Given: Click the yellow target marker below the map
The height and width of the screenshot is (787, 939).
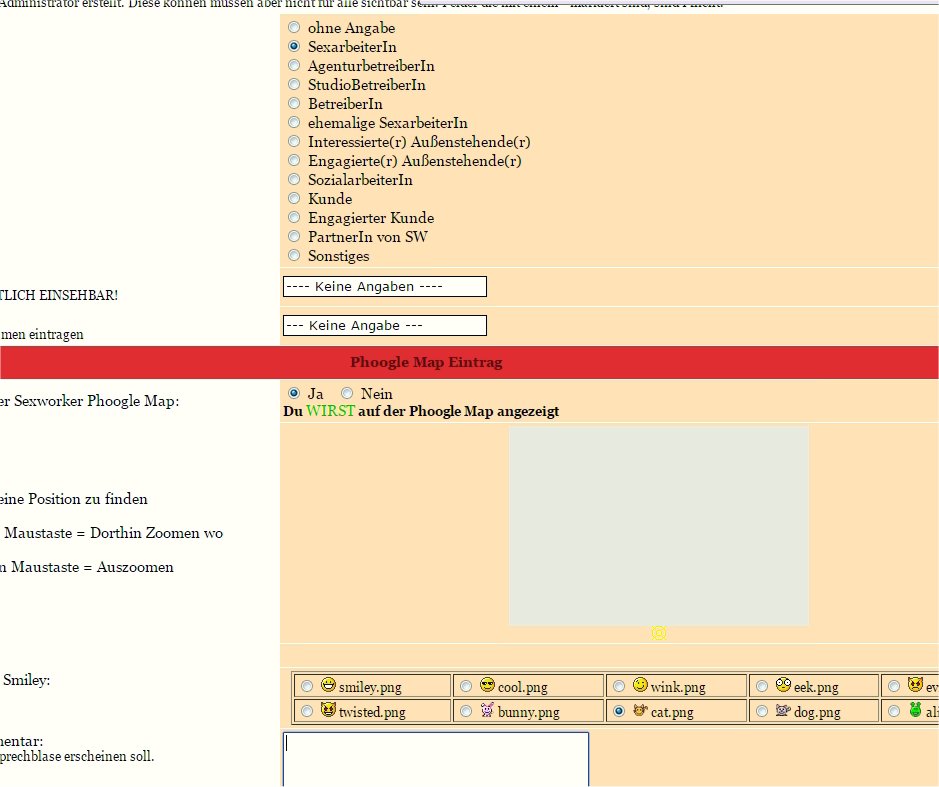Looking at the screenshot, I should (x=658, y=633).
